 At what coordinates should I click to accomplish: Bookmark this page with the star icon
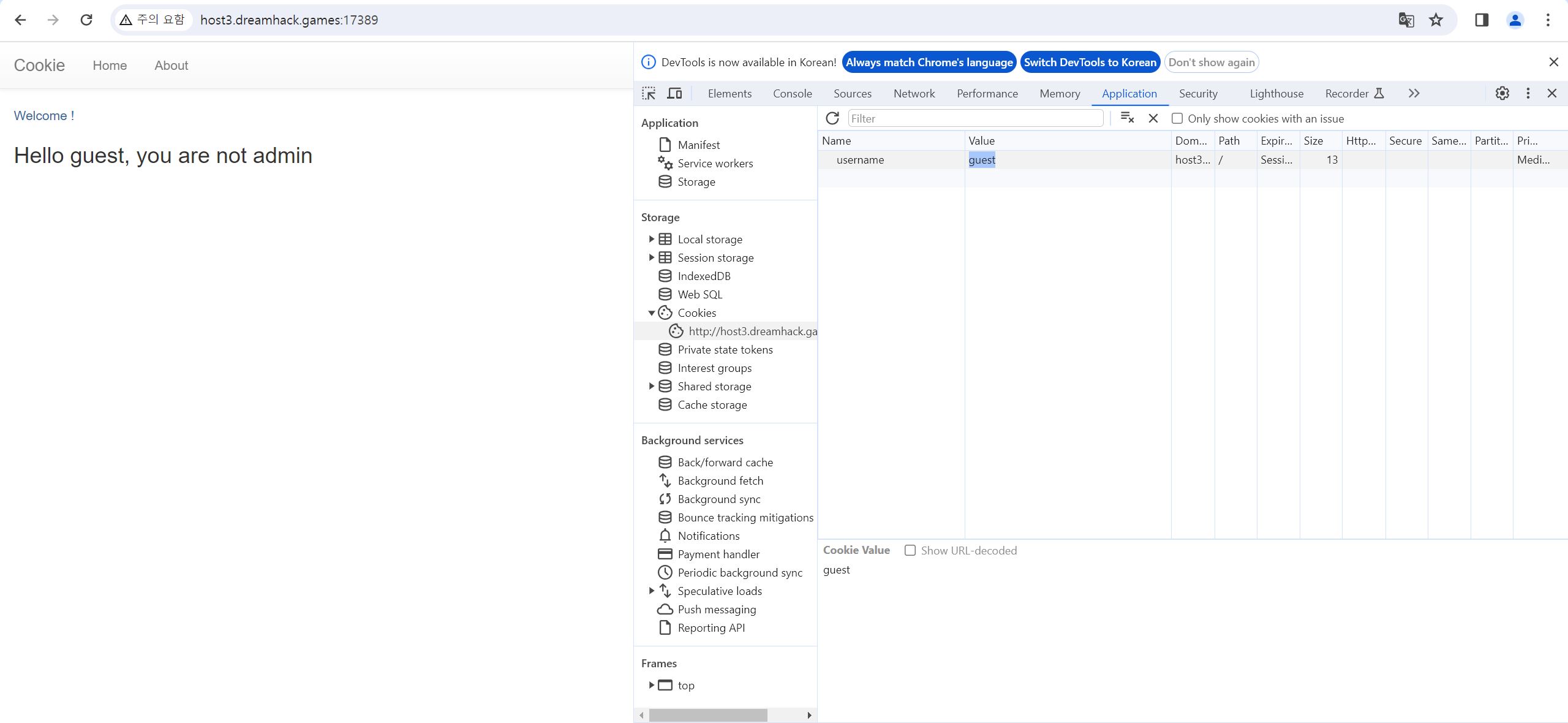click(1436, 20)
